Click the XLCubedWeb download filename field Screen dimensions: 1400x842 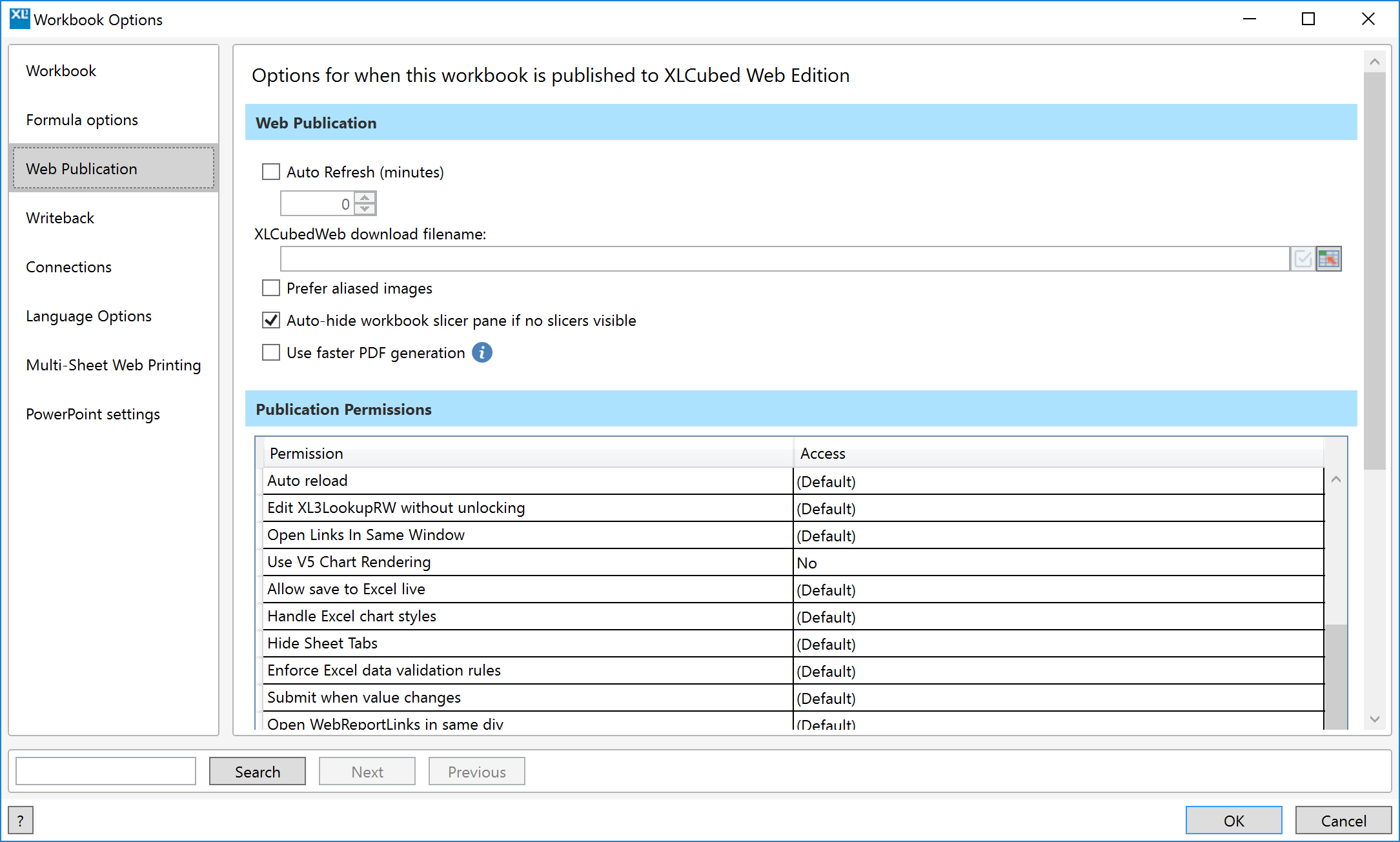[785, 259]
